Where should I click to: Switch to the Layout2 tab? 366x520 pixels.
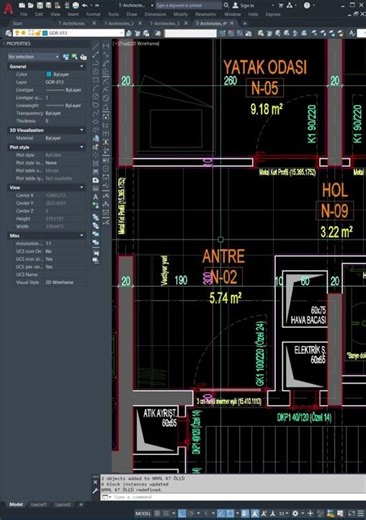[63, 505]
